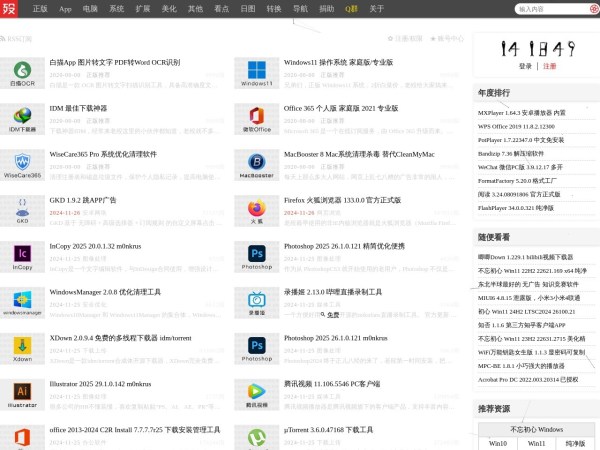Select the Q群 menu item

tap(351, 9)
